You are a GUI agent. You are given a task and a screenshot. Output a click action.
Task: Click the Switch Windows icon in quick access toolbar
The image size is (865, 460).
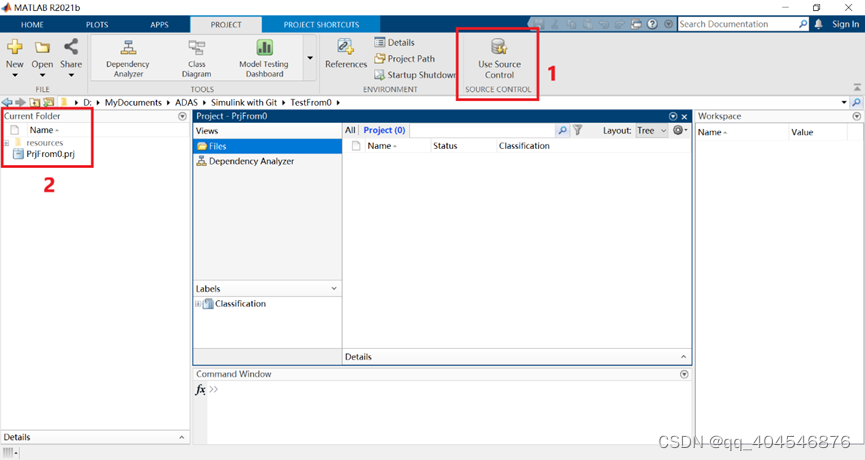pyautogui.click(x=637, y=24)
